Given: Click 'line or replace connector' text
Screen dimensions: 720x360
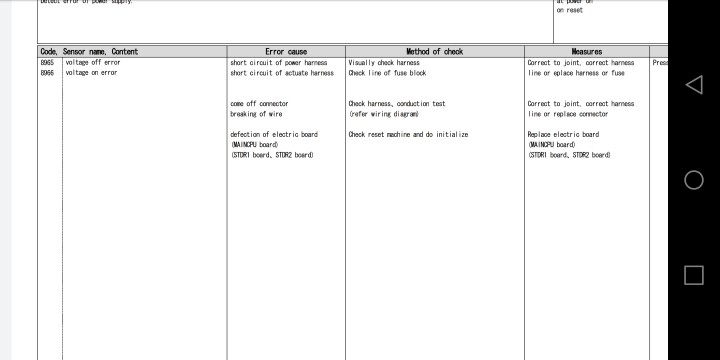Looking at the screenshot, I should (x=568, y=114).
